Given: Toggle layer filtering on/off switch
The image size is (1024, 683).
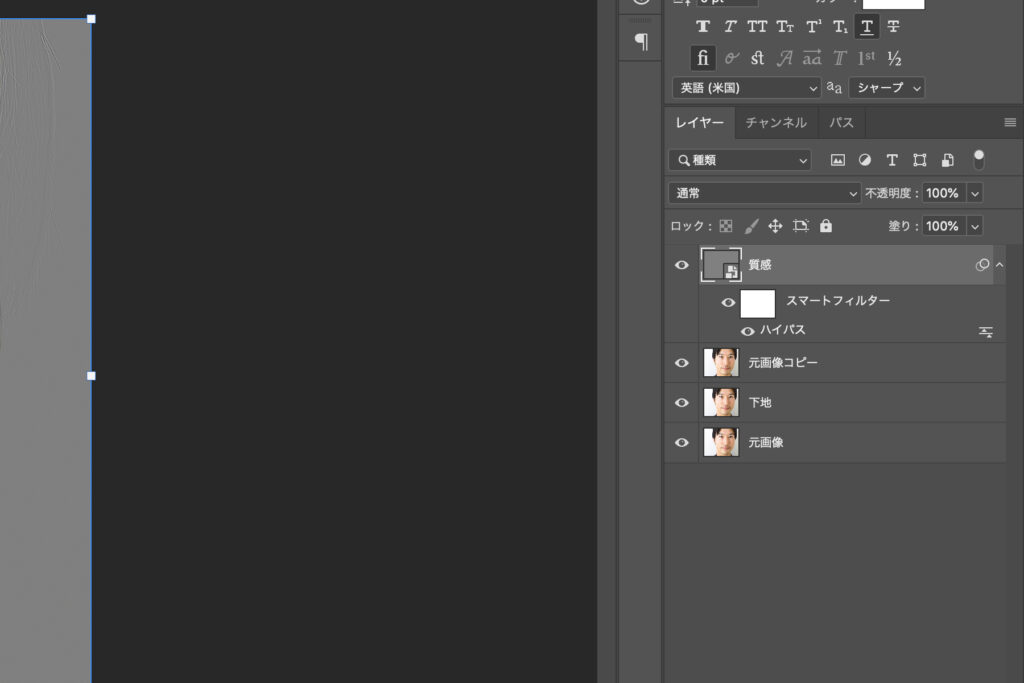Looking at the screenshot, I should tap(978, 159).
